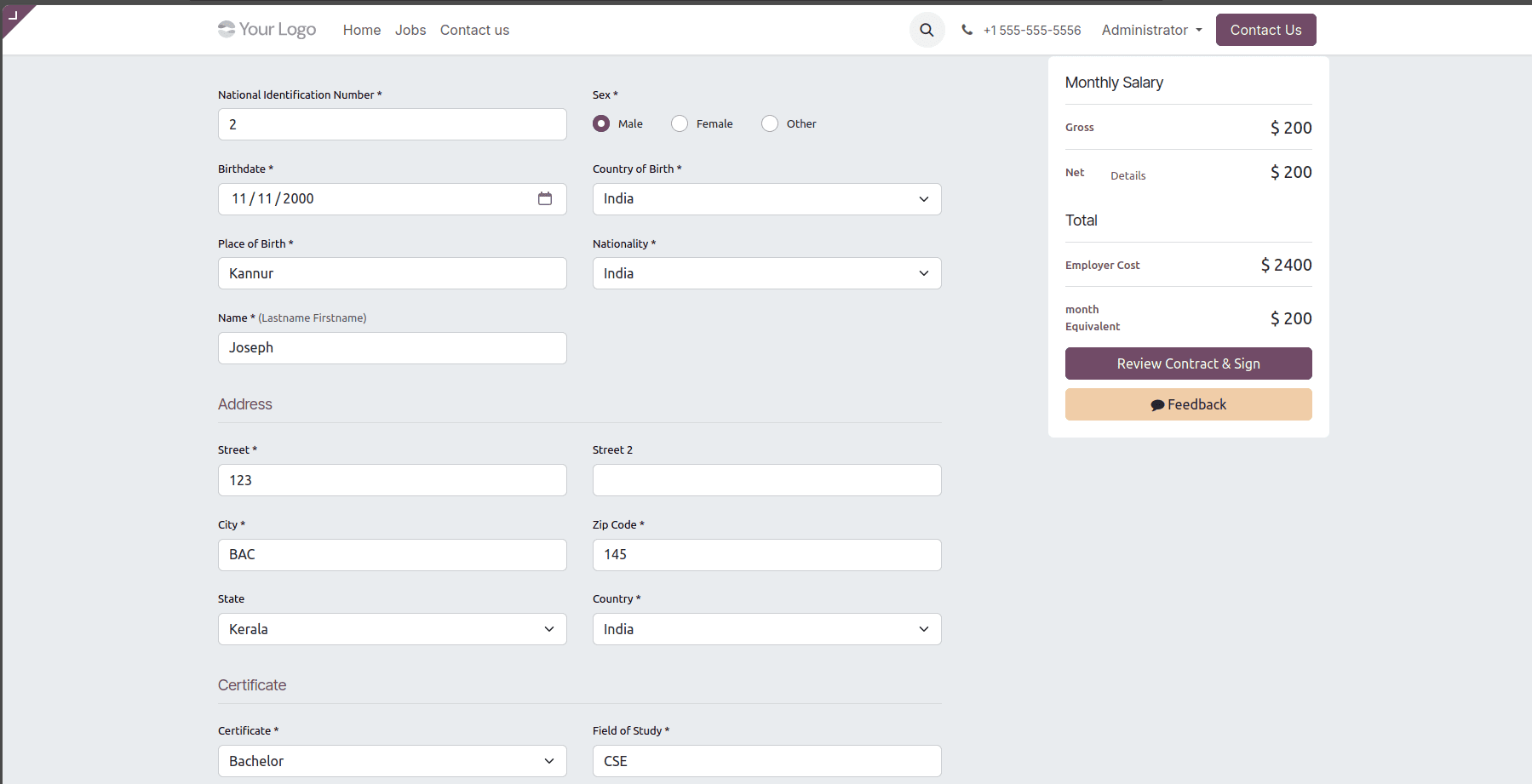Go to the Home menu item

click(362, 30)
